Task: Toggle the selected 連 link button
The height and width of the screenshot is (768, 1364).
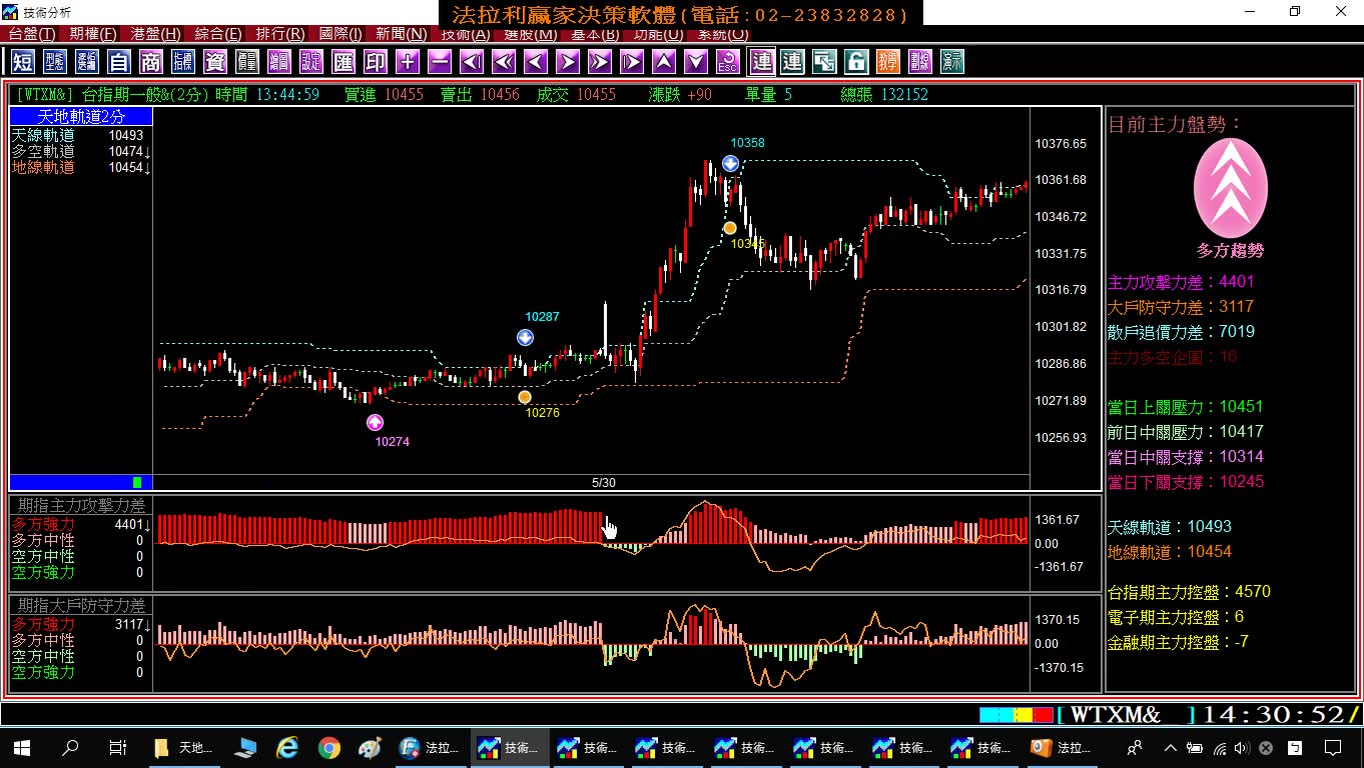Action: 762,62
